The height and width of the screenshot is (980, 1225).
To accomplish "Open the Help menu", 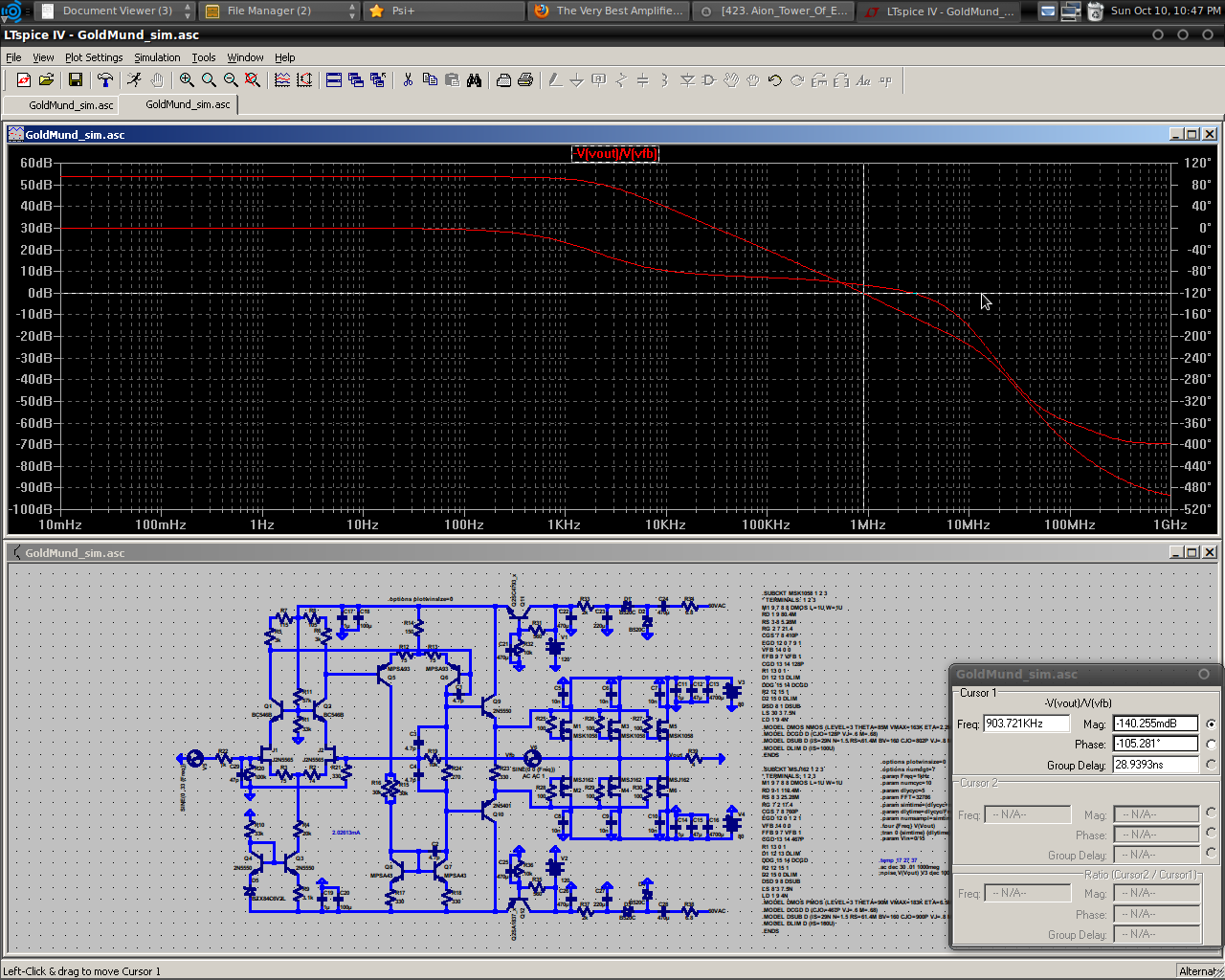I will point(284,57).
